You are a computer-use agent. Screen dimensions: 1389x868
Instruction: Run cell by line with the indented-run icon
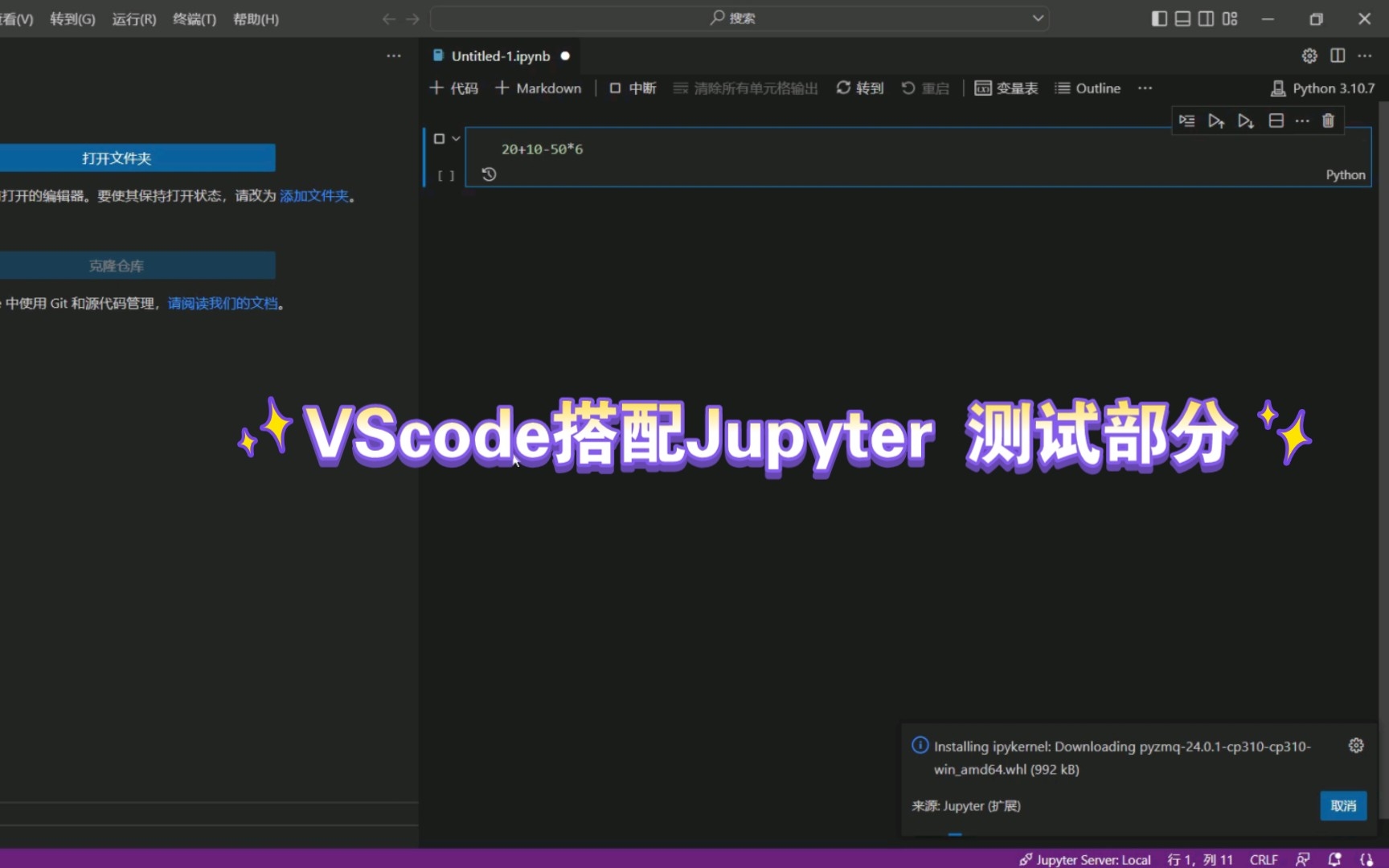click(1187, 121)
